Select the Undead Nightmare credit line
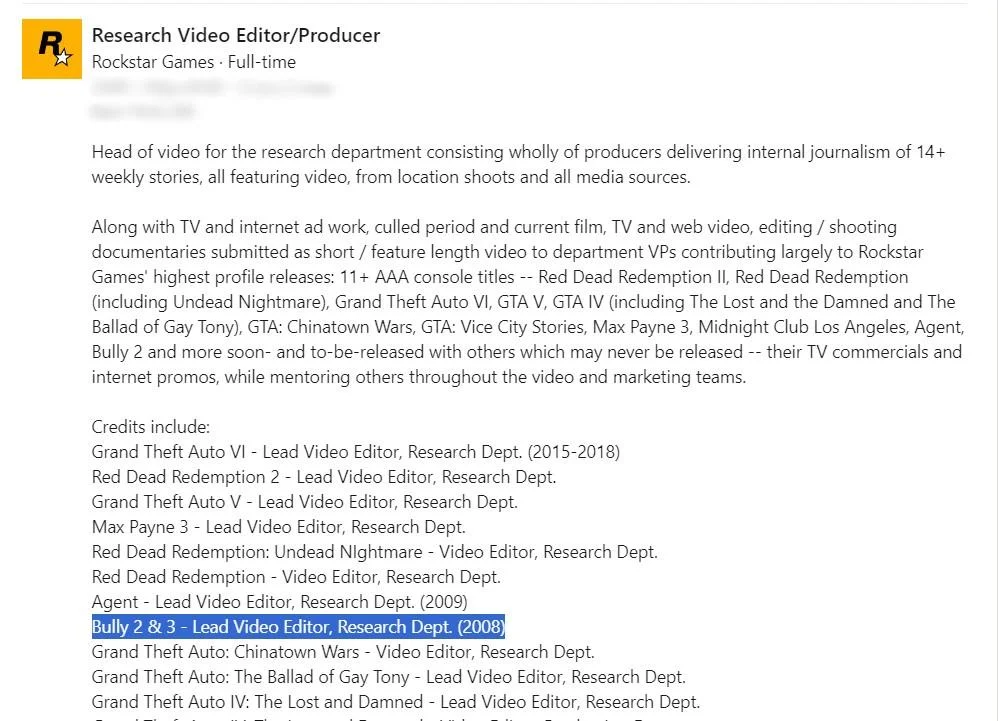This screenshot has height=721, width=998. 374,552
